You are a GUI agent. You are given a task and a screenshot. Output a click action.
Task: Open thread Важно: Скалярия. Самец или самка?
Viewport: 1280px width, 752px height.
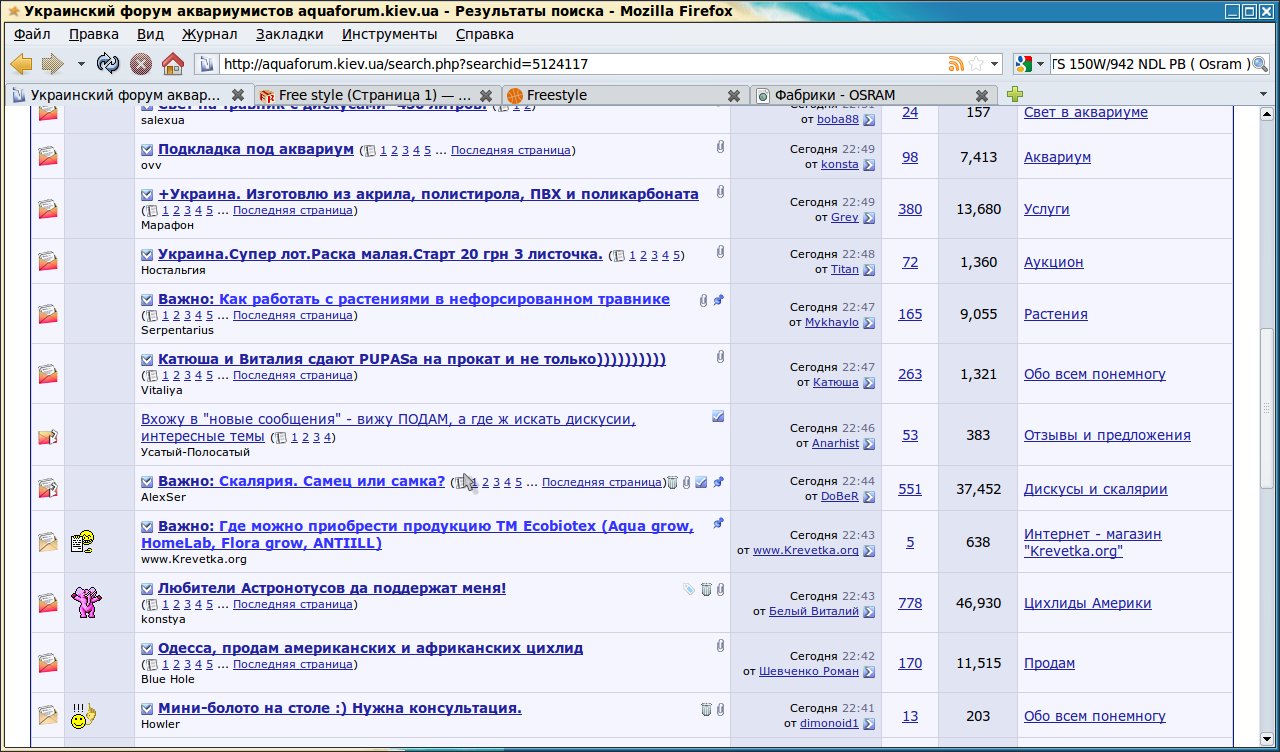(301, 481)
